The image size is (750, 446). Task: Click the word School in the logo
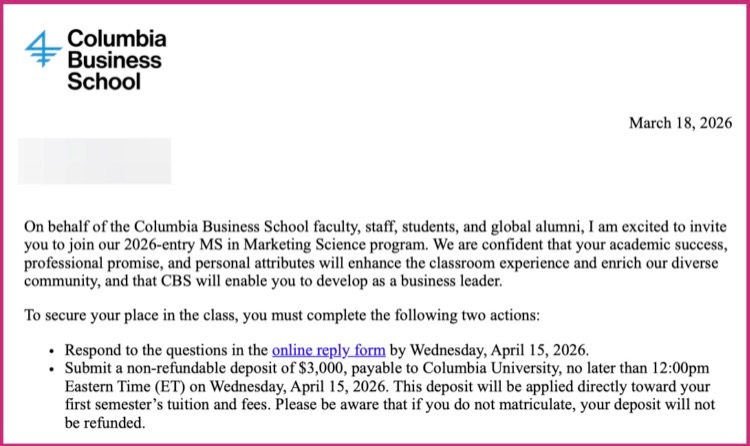click(104, 82)
